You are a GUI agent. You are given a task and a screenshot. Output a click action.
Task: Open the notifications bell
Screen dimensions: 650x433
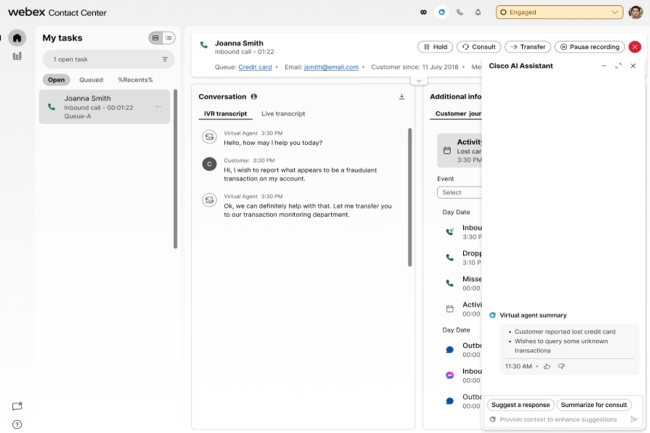click(x=478, y=12)
